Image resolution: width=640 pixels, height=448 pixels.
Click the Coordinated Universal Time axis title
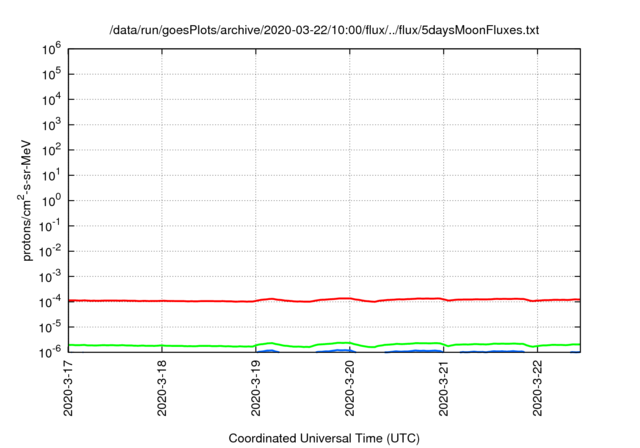click(x=324, y=439)
